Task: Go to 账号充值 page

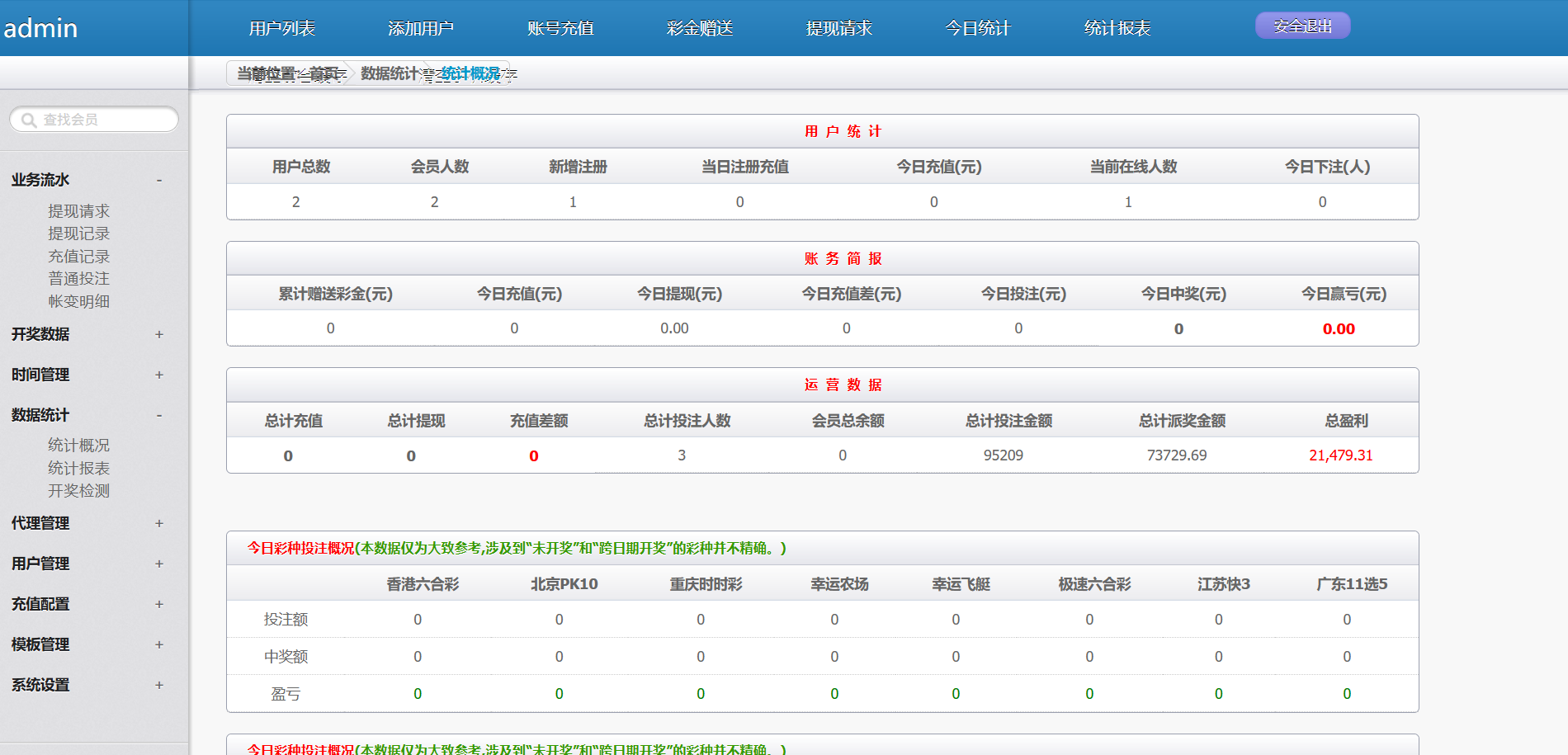Action: pyautogui.click(x=560, y=28)
